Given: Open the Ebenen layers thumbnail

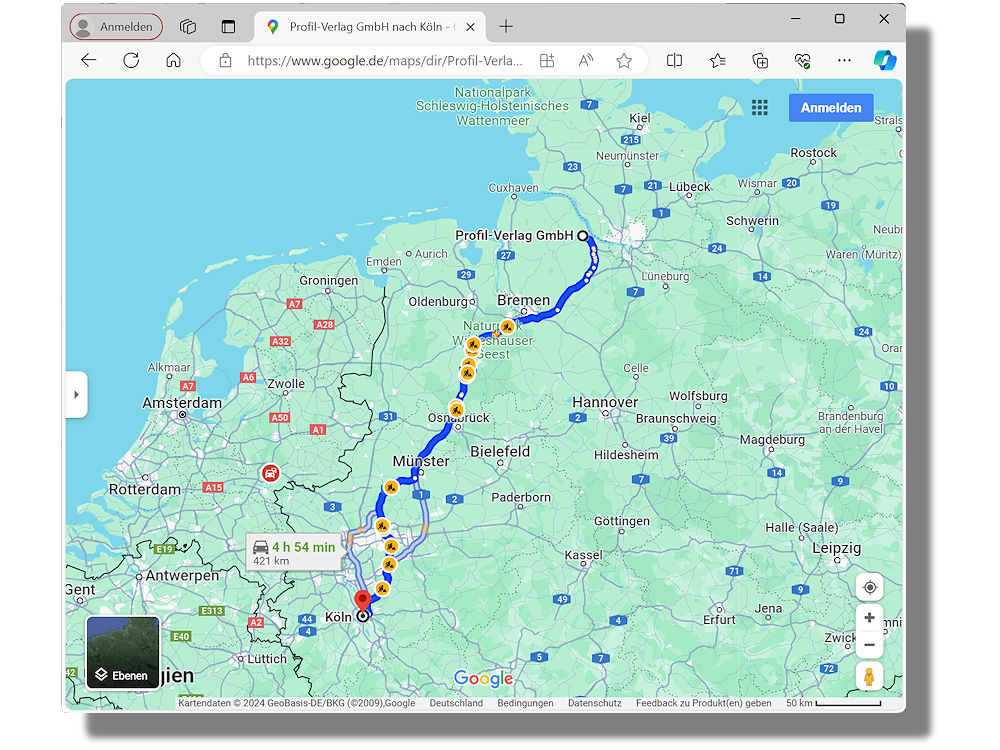Looking at the screenshot, I should tap(122, 652).
